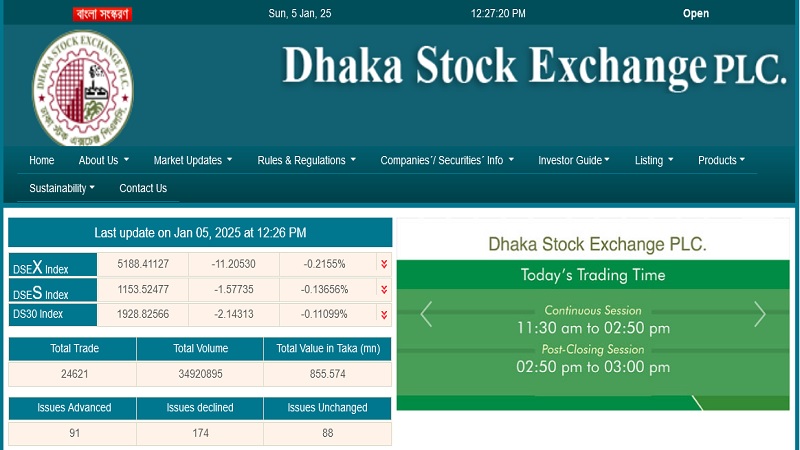Open the Home menu item
The image size is (800, 450).
[42, 160]
